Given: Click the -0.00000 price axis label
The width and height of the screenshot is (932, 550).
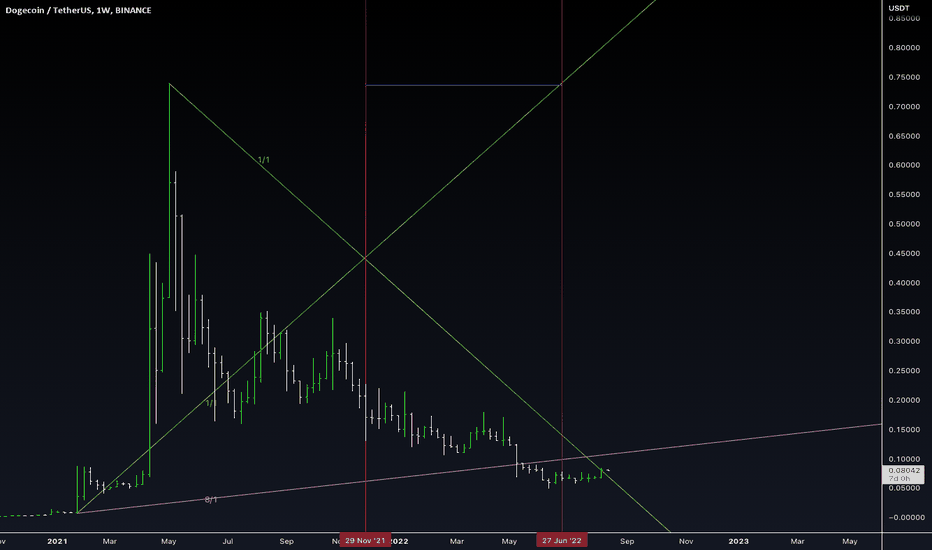Looking at the screenshot, I should (904, 517).
